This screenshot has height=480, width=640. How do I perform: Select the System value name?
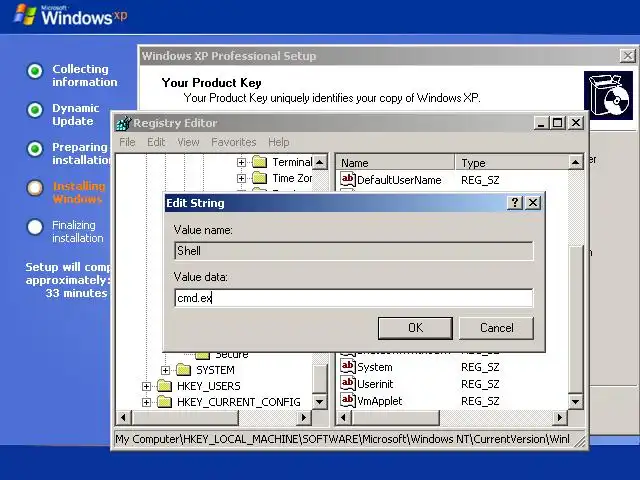[x=375, y=367]
